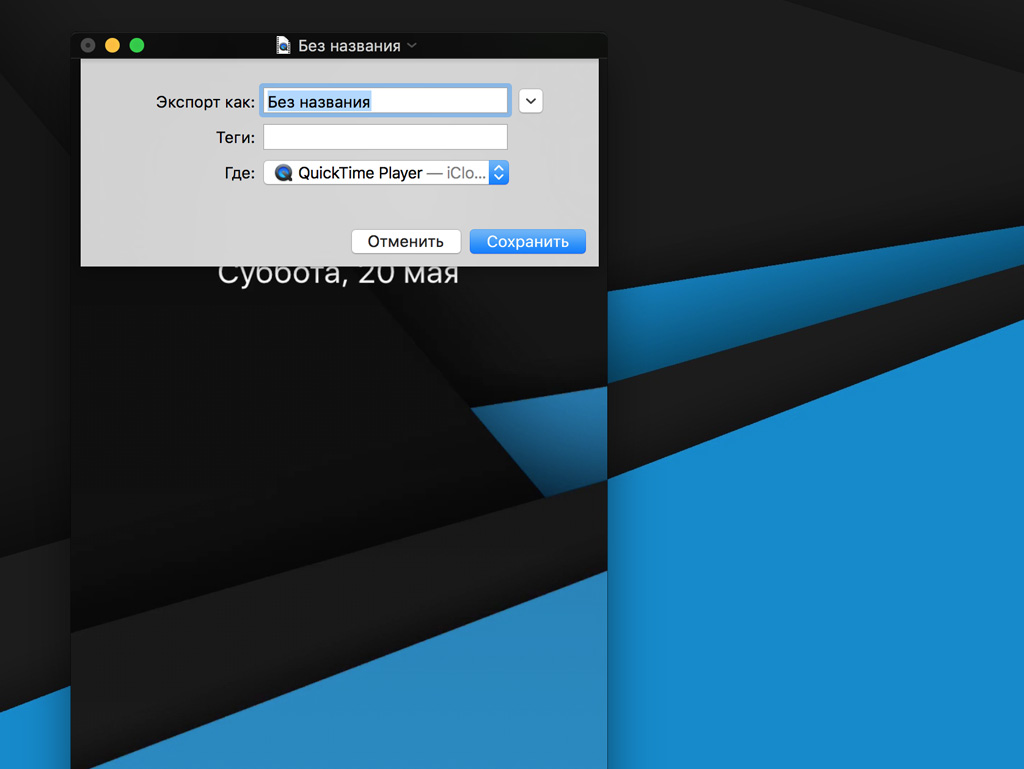Open the Где location popup menu
Image resolution: width=1024 pixels, height=769 pixels.
(x=385, y=173)
